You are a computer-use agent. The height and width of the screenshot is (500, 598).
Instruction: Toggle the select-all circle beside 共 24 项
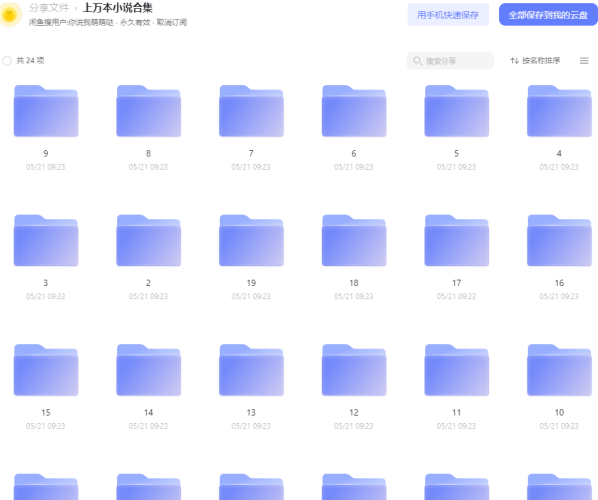tap(7, 61)
